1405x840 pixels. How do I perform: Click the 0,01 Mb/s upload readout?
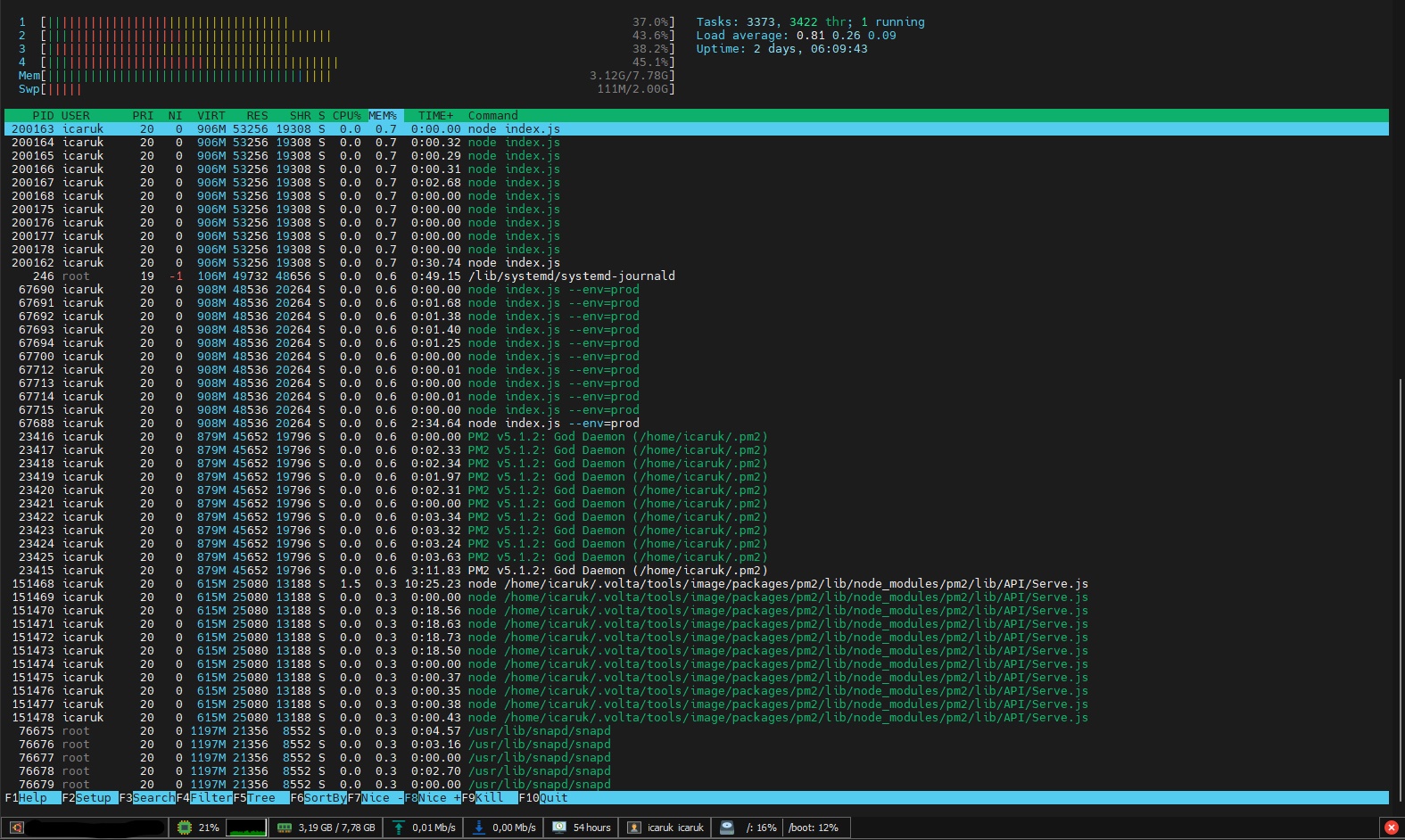(434, 828)
